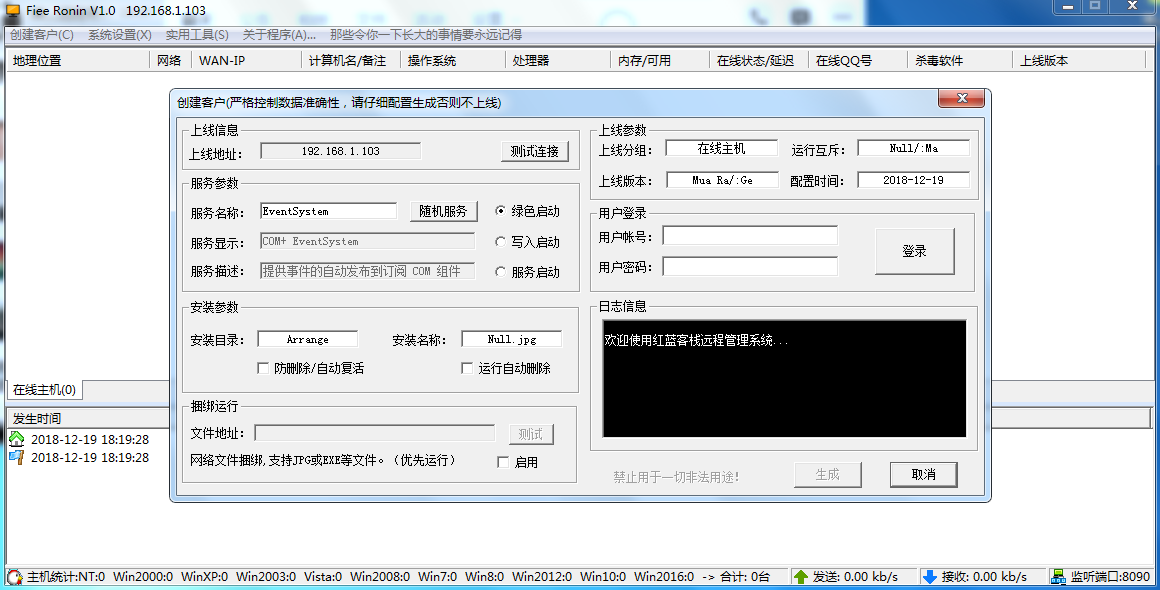Click the 网络 column header
Screen dimensions: 1160x590
(170, 61)
